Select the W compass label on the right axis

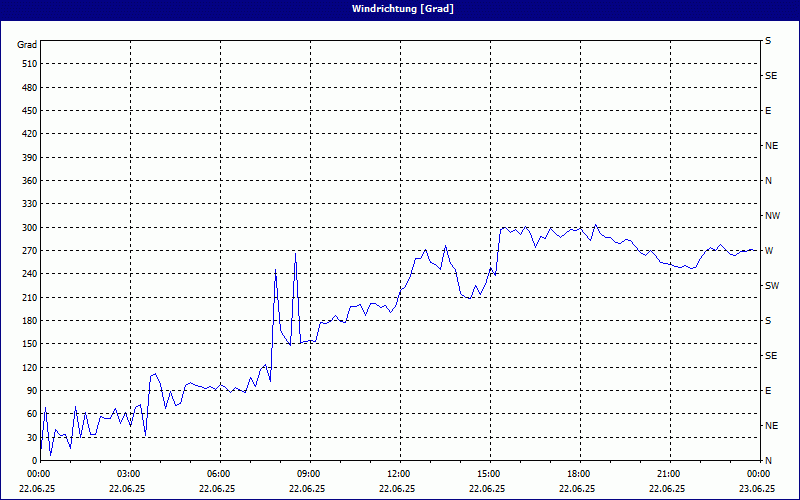point(769,251)
